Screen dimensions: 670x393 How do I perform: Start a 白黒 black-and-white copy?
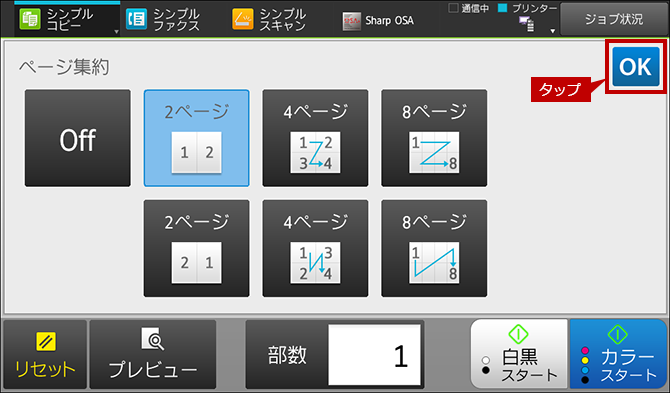pos(519,354)
